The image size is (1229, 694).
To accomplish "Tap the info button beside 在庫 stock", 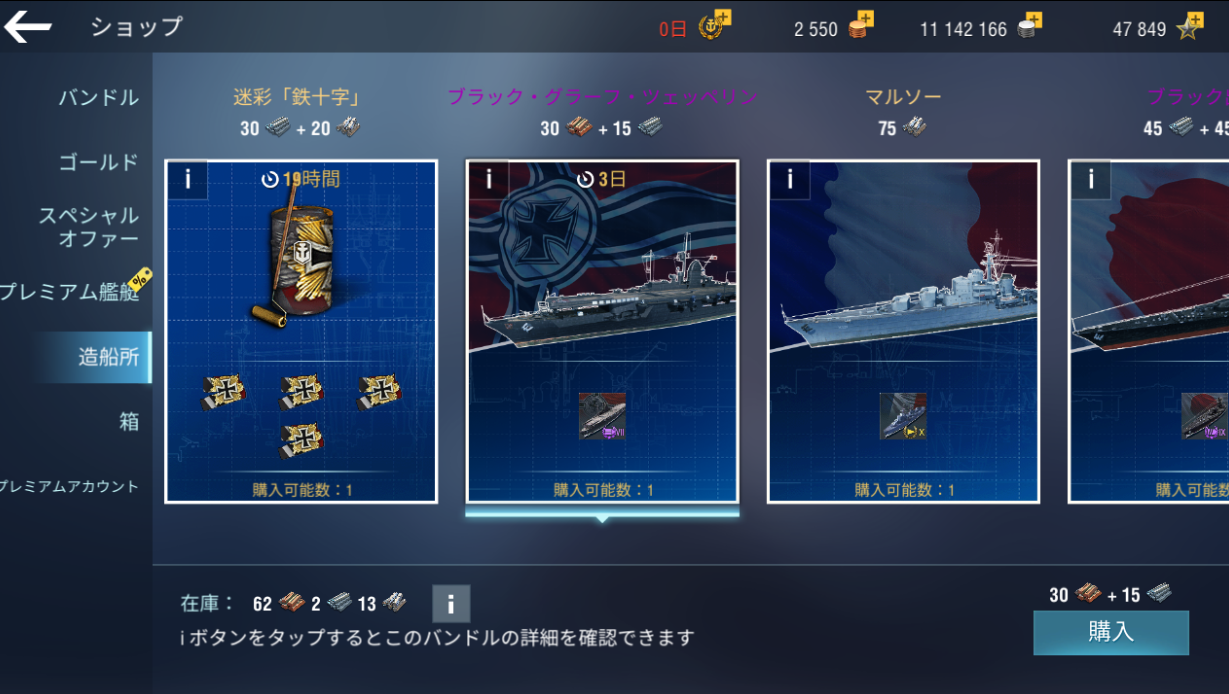I will (x=451, y=604).
